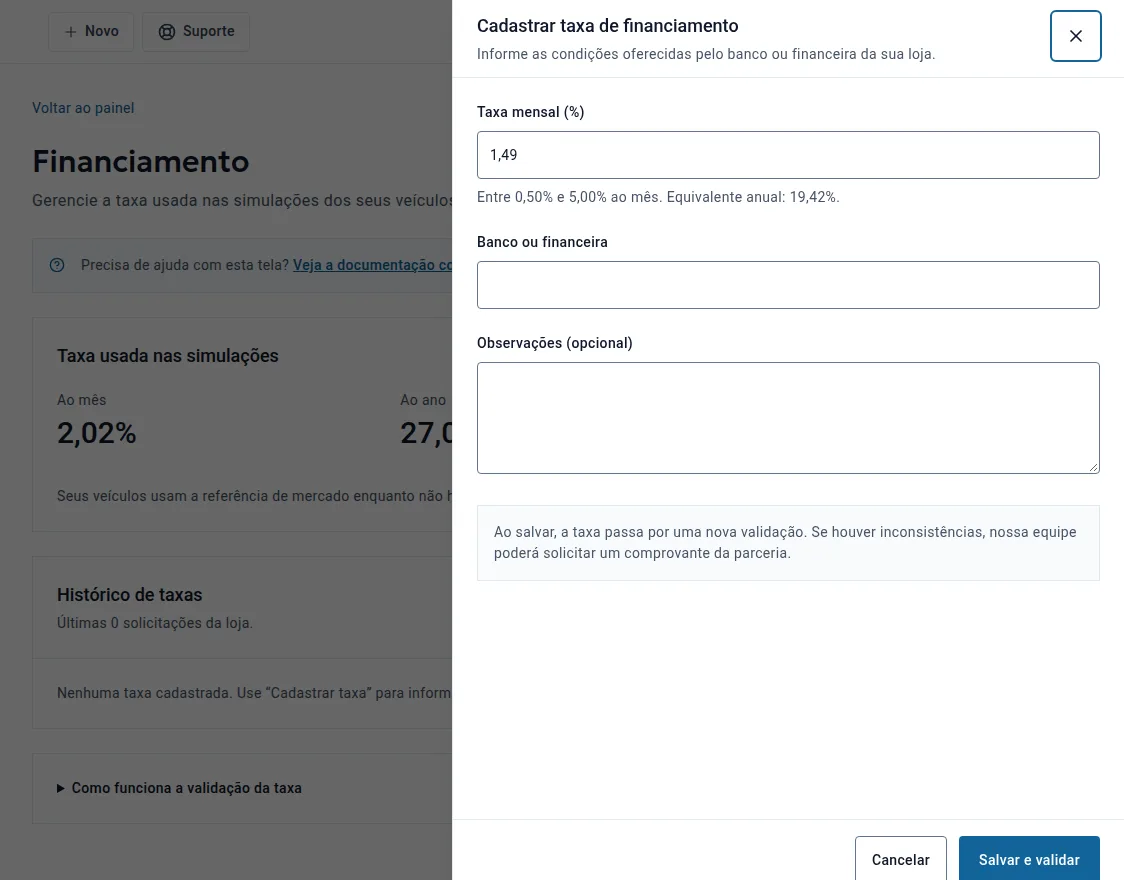Click inside the Observações text area
1124x880 pixels.
click(x=788, y=418)
